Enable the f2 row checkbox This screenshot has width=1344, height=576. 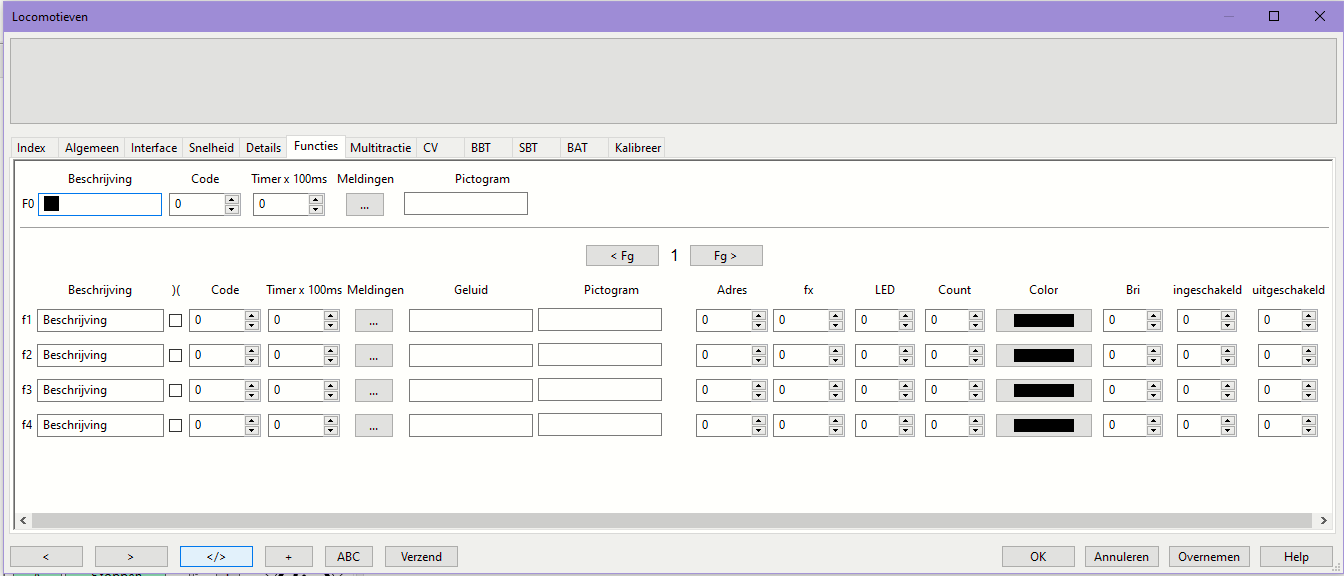pos(176,356)
